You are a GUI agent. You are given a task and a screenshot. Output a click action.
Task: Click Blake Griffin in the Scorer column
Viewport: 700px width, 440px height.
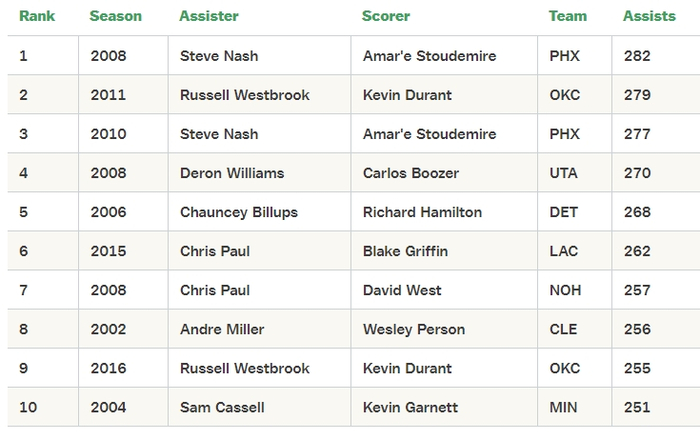[x=403, y=251]
